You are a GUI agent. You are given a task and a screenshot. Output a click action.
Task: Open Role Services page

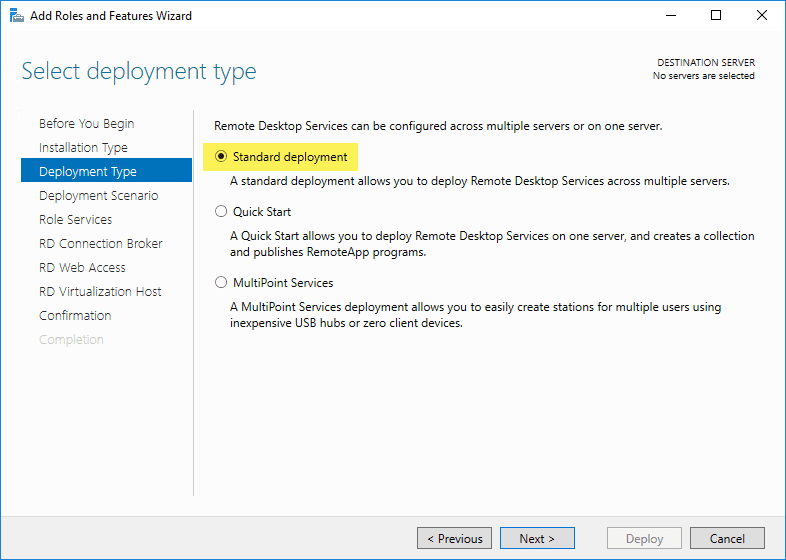coord(75,220)
